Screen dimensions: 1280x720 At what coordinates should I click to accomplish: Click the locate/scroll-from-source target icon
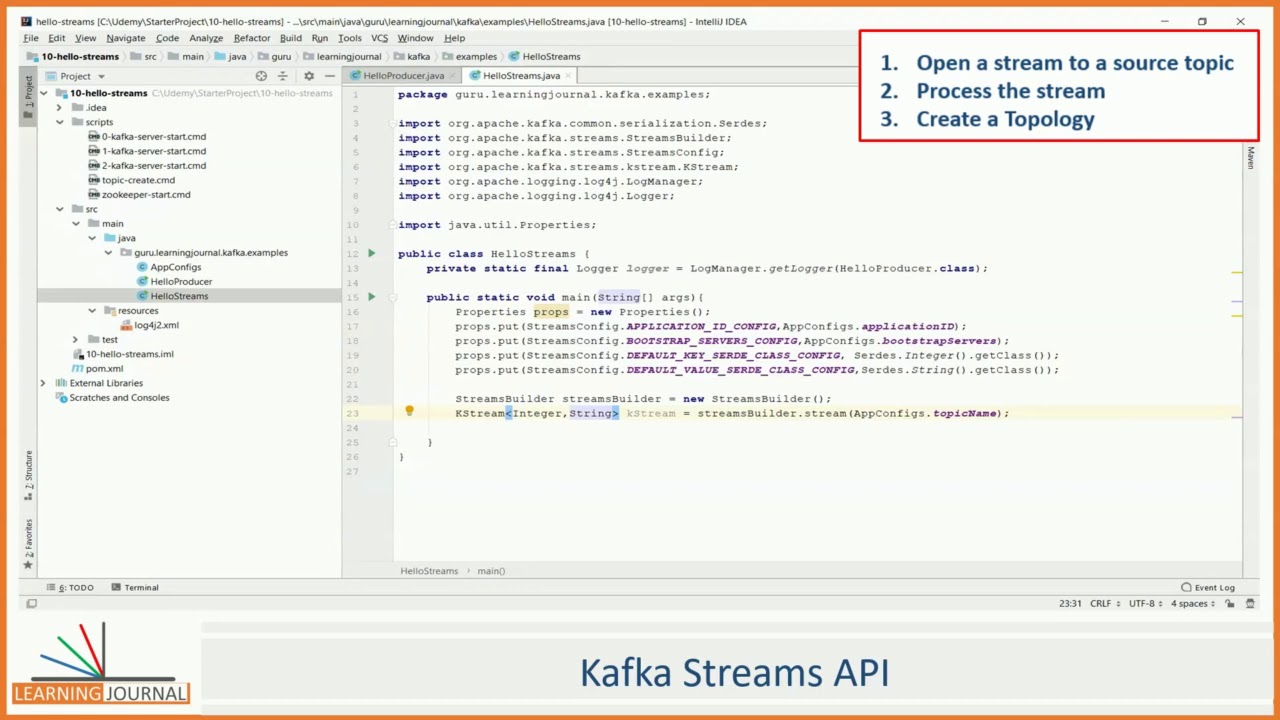261,76
